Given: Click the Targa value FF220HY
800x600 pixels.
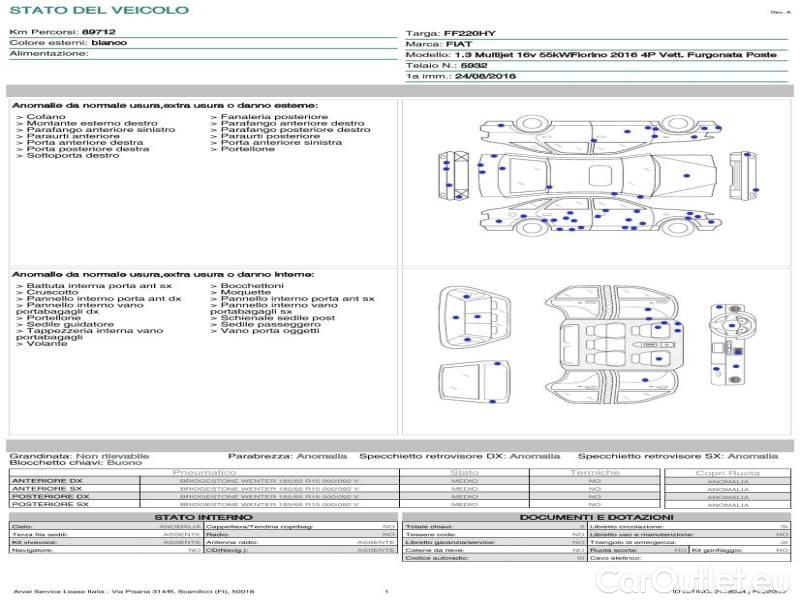Looking at the screenshot, I should (x=476, y=34).
